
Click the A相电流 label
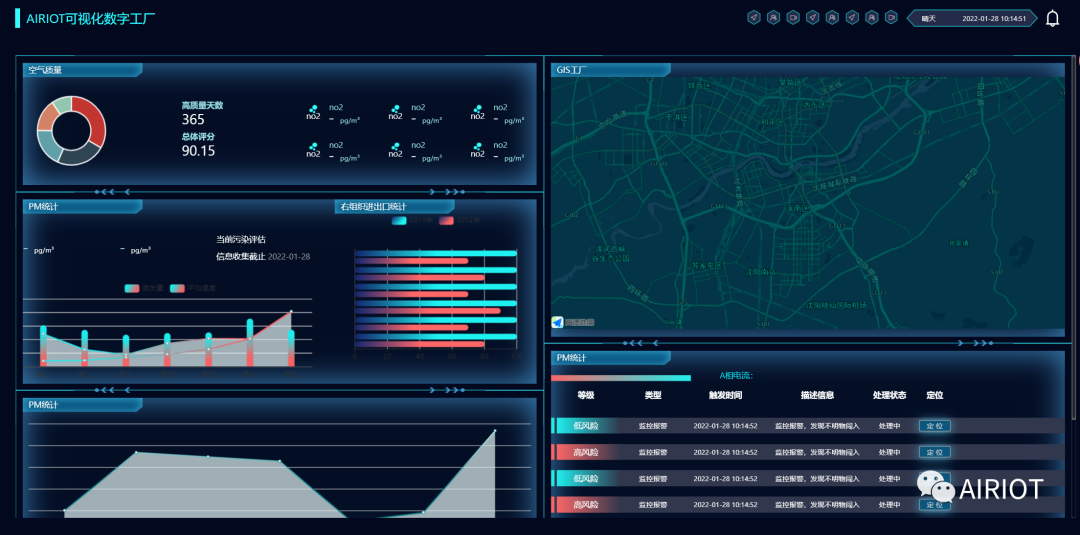(x=736, y=375)
